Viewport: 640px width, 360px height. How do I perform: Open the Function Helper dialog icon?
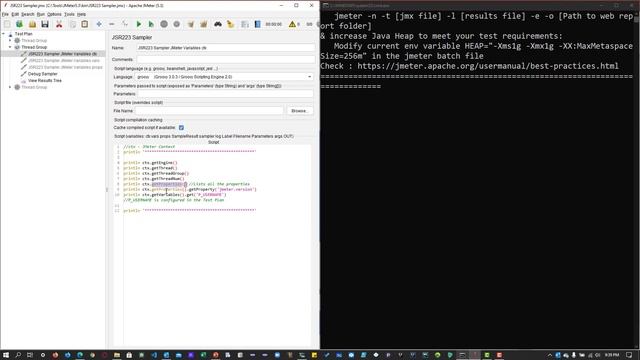click(x=245, y=24)
